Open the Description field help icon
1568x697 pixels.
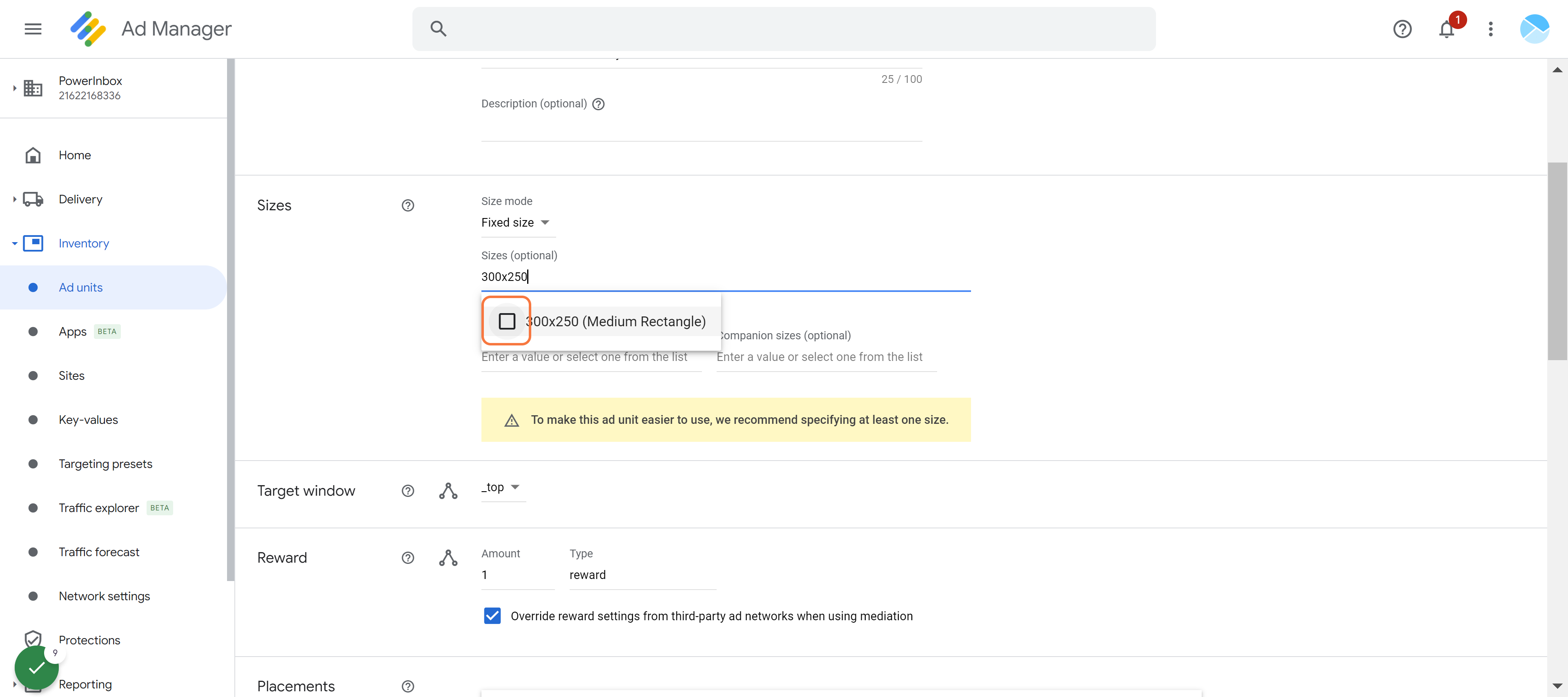598,104
